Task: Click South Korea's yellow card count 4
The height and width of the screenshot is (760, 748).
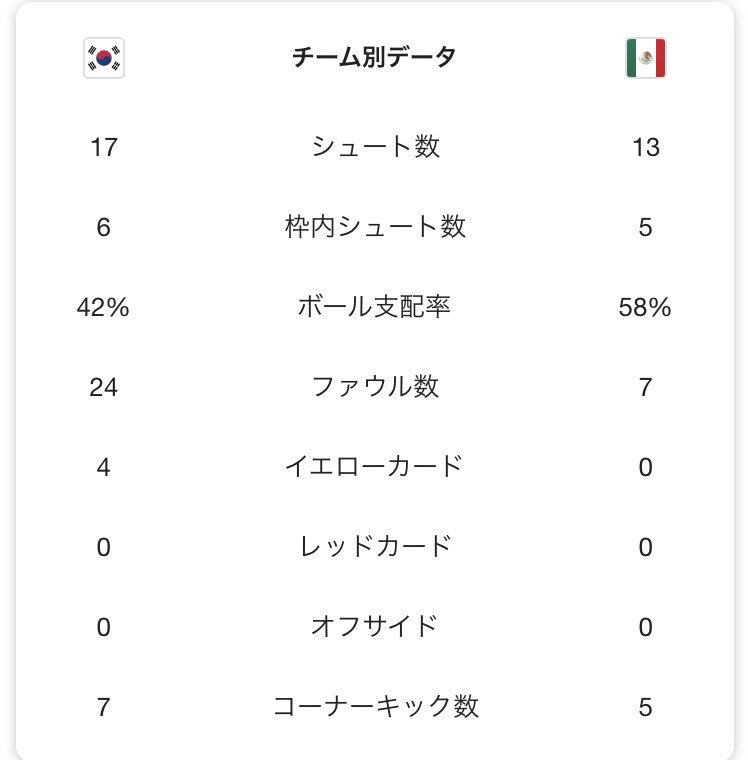Action: pos(103,467)
